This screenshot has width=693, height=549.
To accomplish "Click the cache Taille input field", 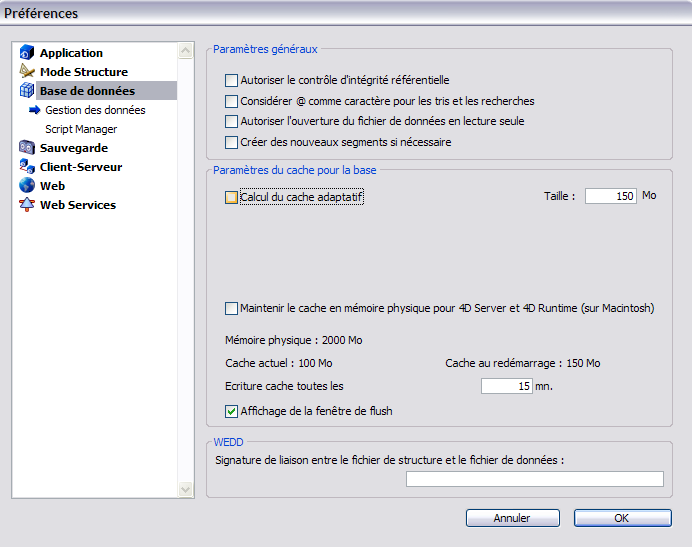I will point(610,196).
